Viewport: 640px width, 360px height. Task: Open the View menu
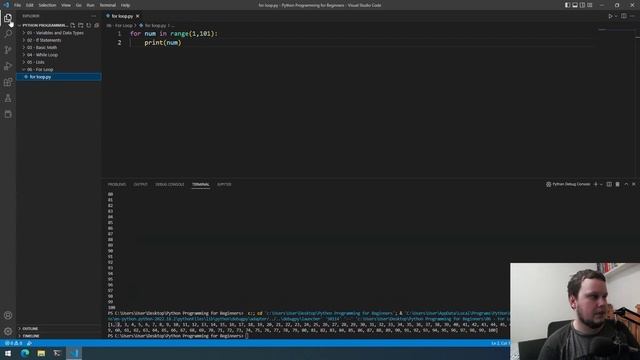point(66,5)
